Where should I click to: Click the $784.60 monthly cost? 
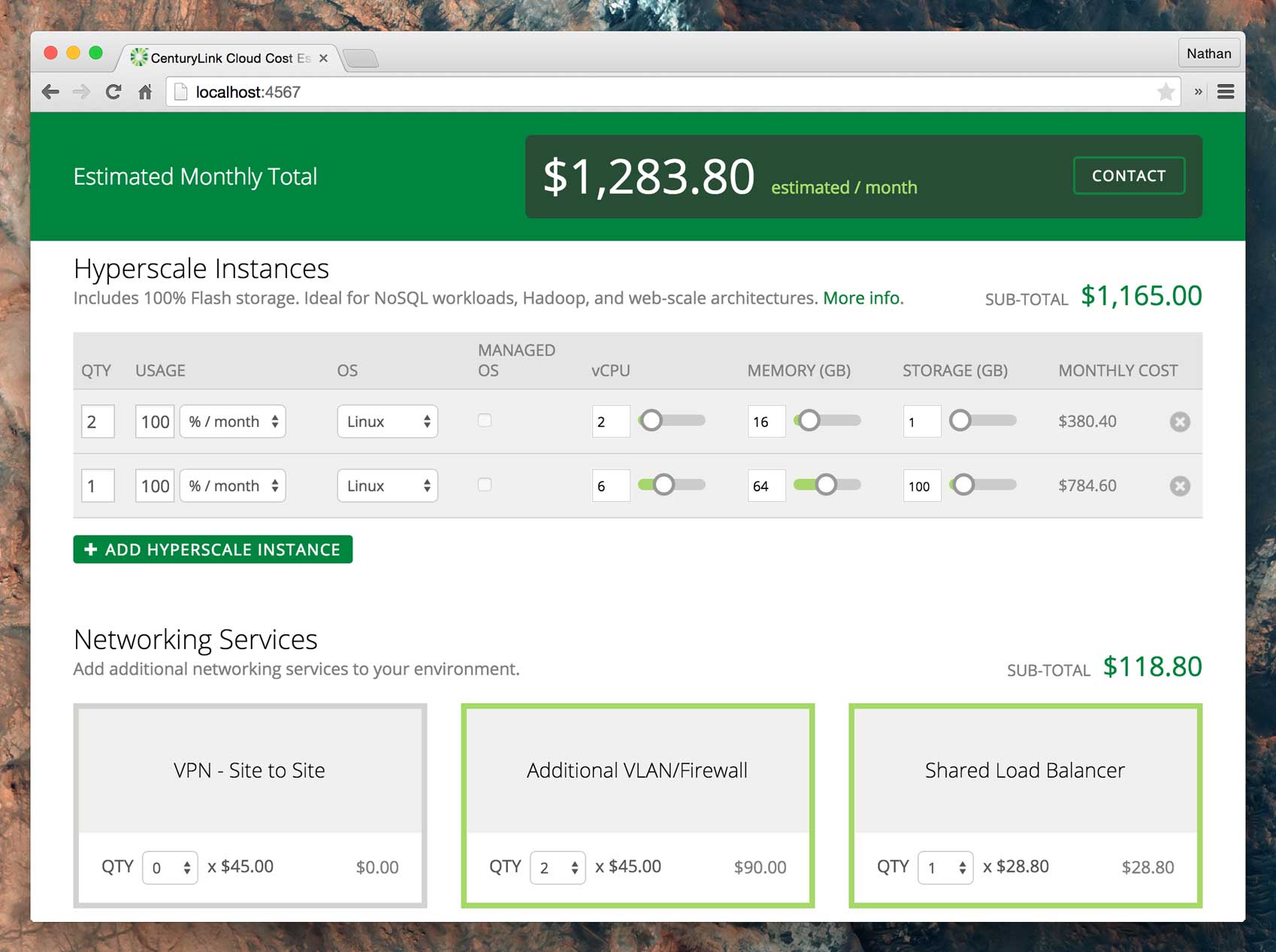click(1087, 486)
